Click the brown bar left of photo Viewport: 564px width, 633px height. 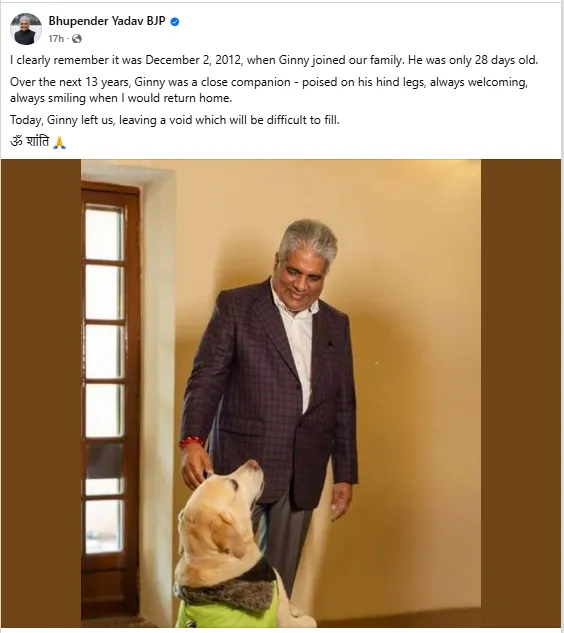[x=41, y=393]
